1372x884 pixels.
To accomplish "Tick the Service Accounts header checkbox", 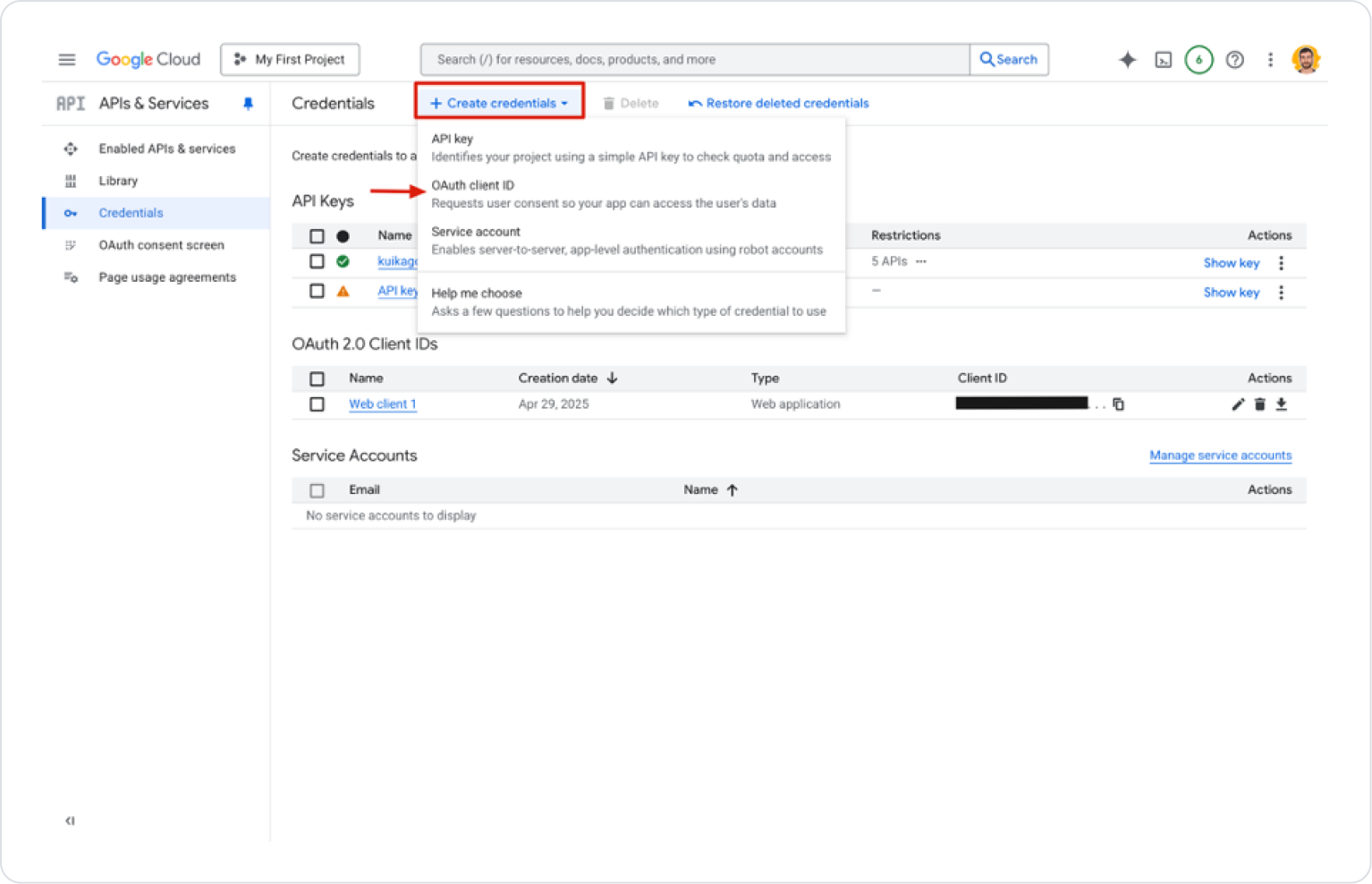I will pos(317,490).
